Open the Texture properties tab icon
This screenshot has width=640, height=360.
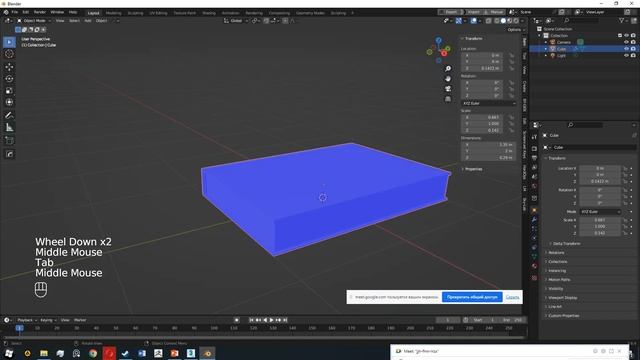[x=534, y=278]
